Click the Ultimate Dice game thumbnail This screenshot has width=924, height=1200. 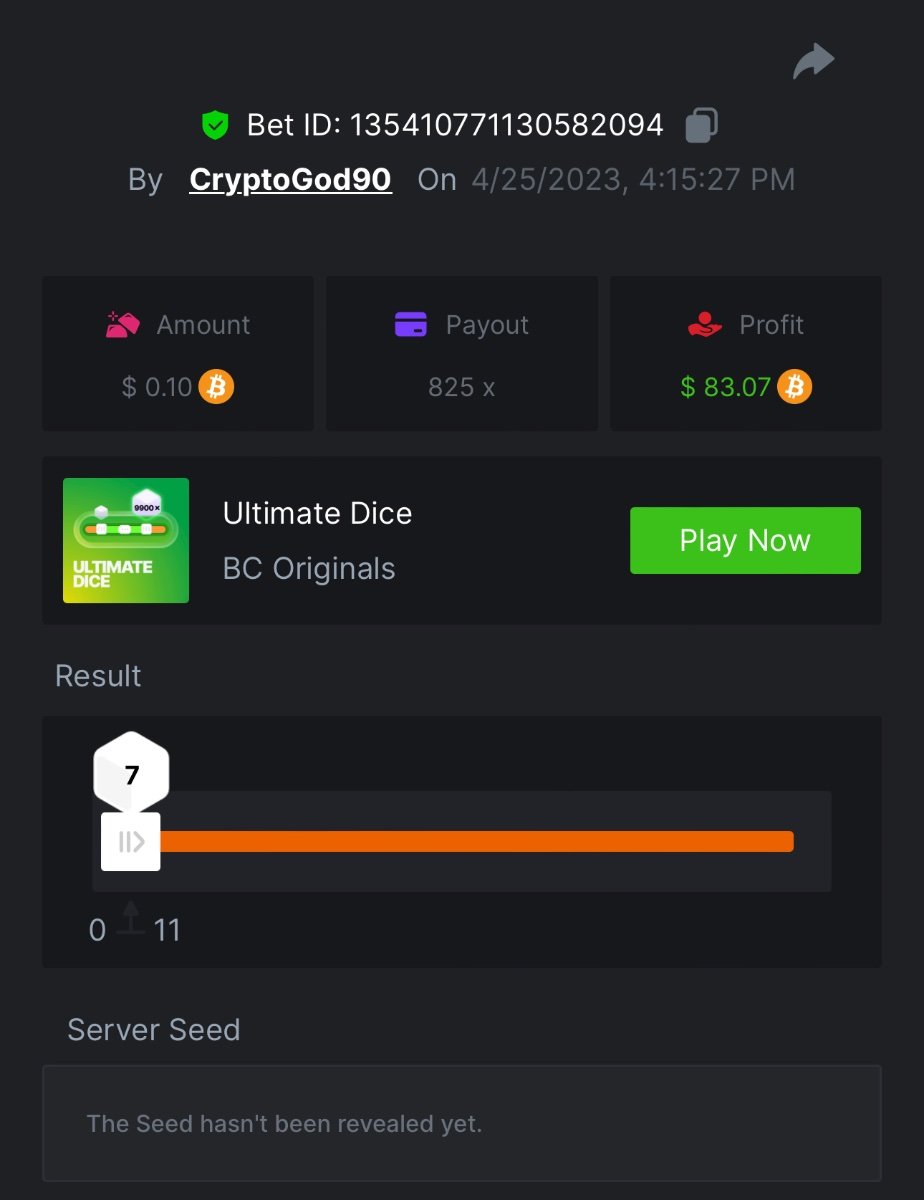point(126,540)
